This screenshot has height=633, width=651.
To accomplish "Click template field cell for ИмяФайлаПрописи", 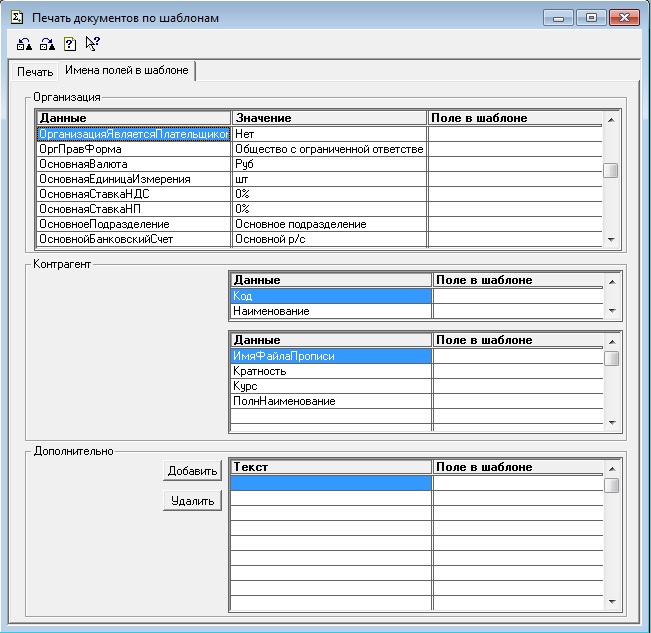I will 517,356.
